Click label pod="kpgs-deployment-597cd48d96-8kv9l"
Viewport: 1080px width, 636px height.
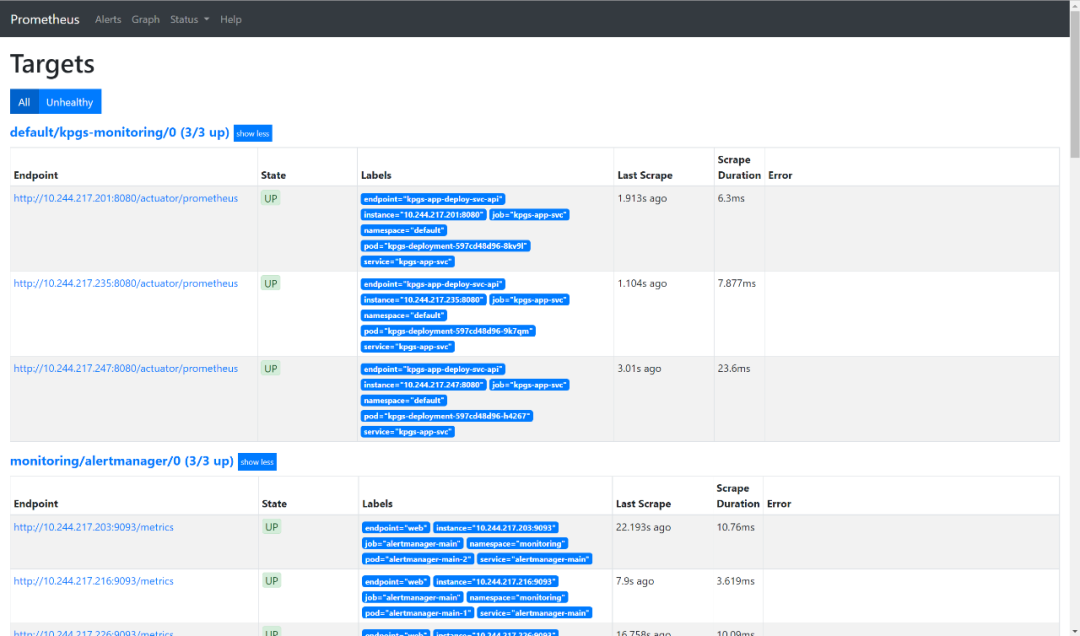446,246
